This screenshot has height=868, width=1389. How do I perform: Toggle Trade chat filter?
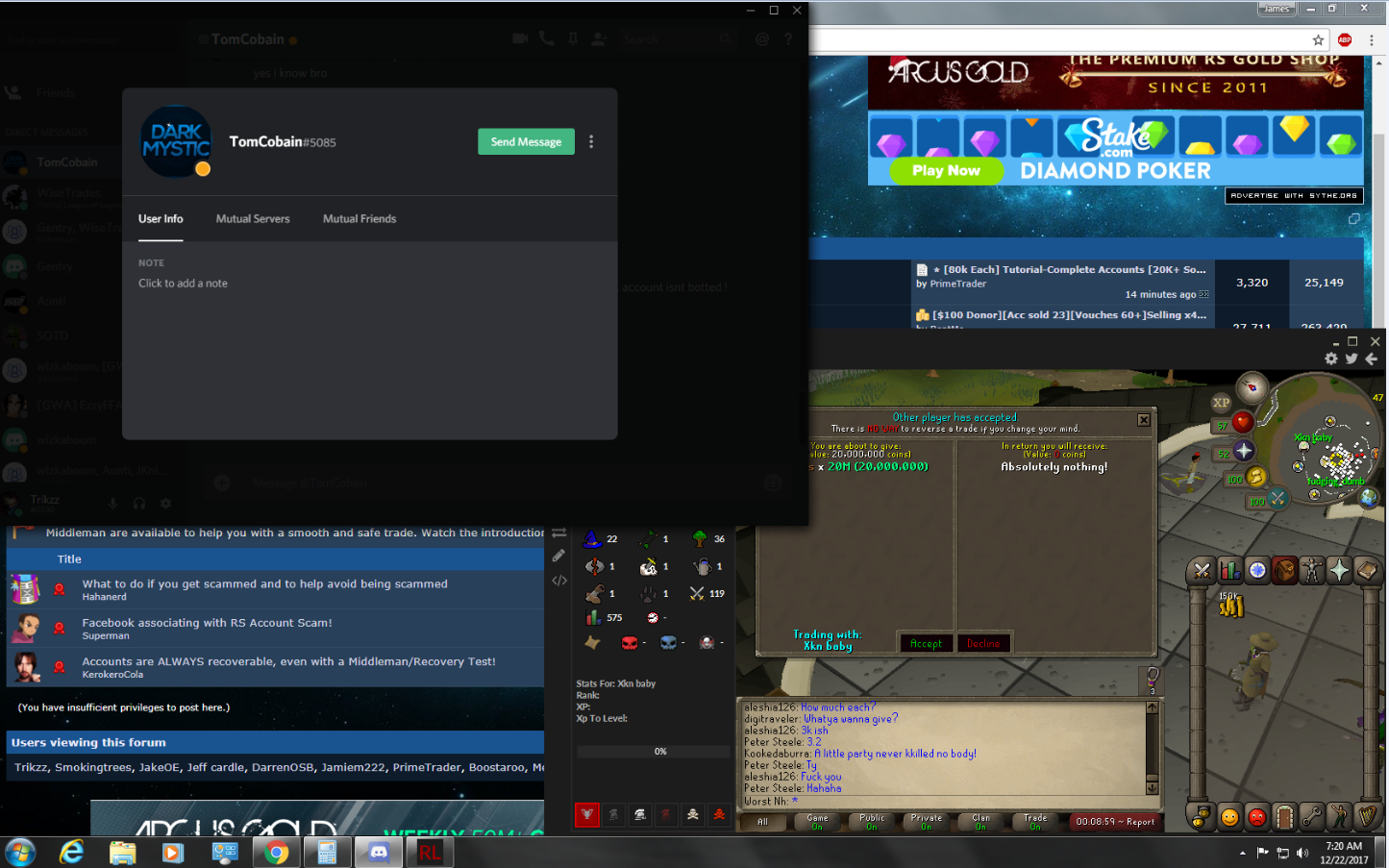1035,822
